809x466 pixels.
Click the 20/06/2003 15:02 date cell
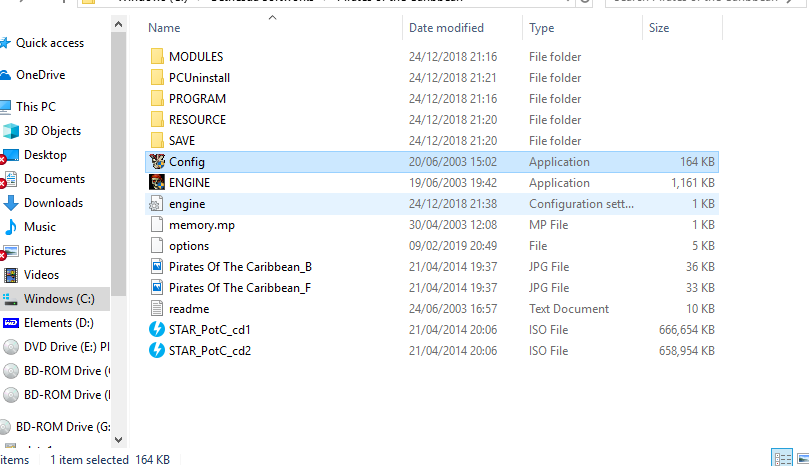[x=453, y=162]
